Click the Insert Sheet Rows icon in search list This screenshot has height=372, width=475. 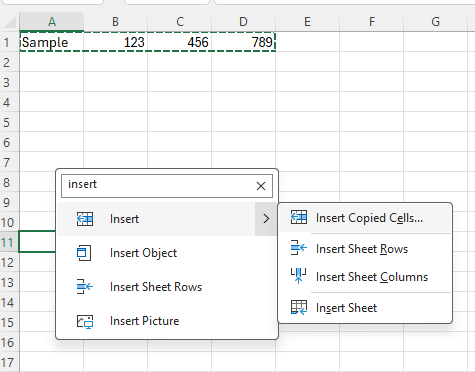85,287
